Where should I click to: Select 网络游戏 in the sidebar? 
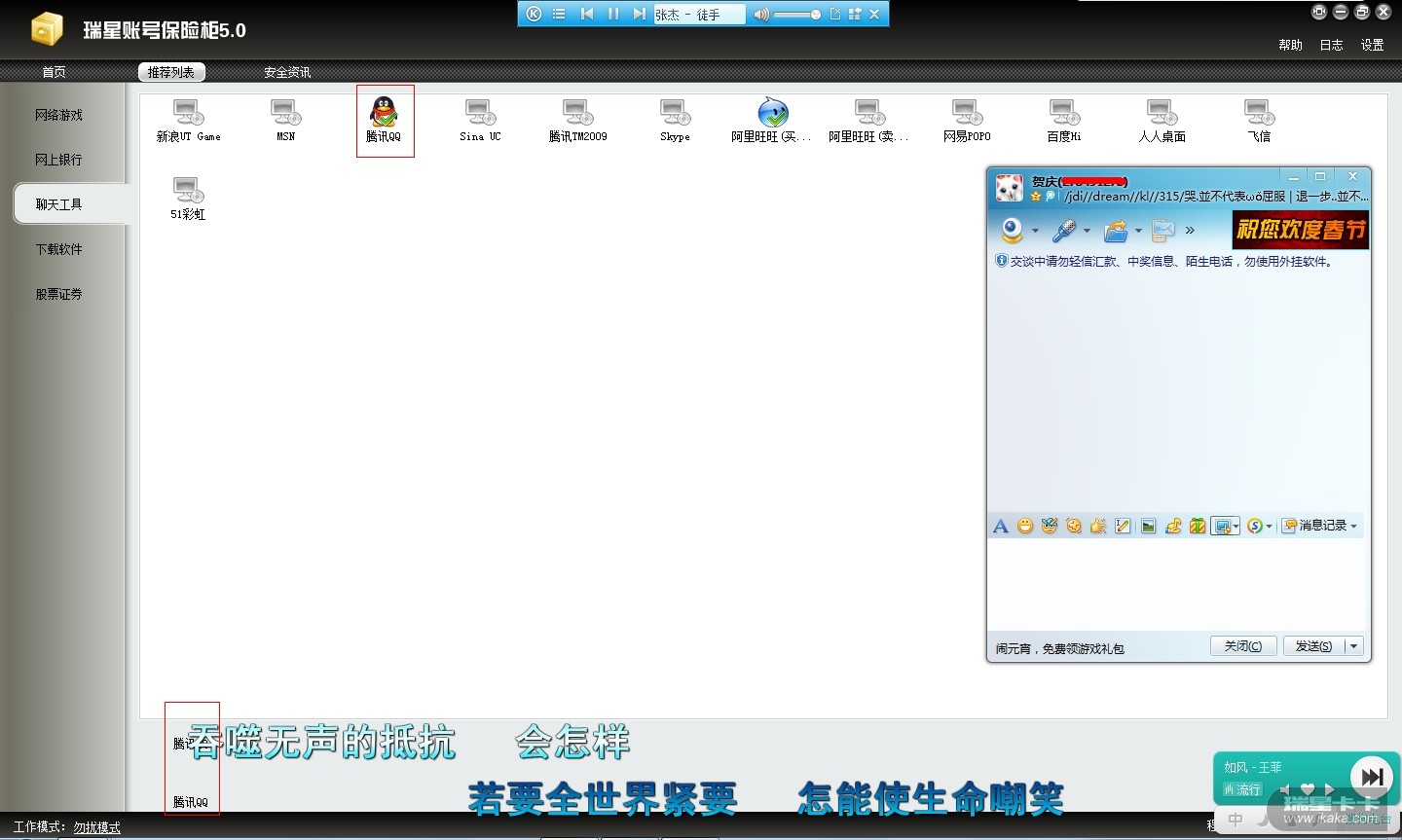[59, 115]
